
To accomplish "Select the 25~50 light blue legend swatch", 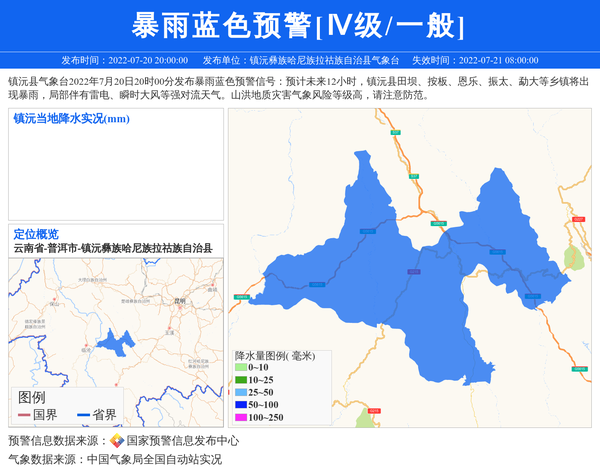I will click(241, 392).
